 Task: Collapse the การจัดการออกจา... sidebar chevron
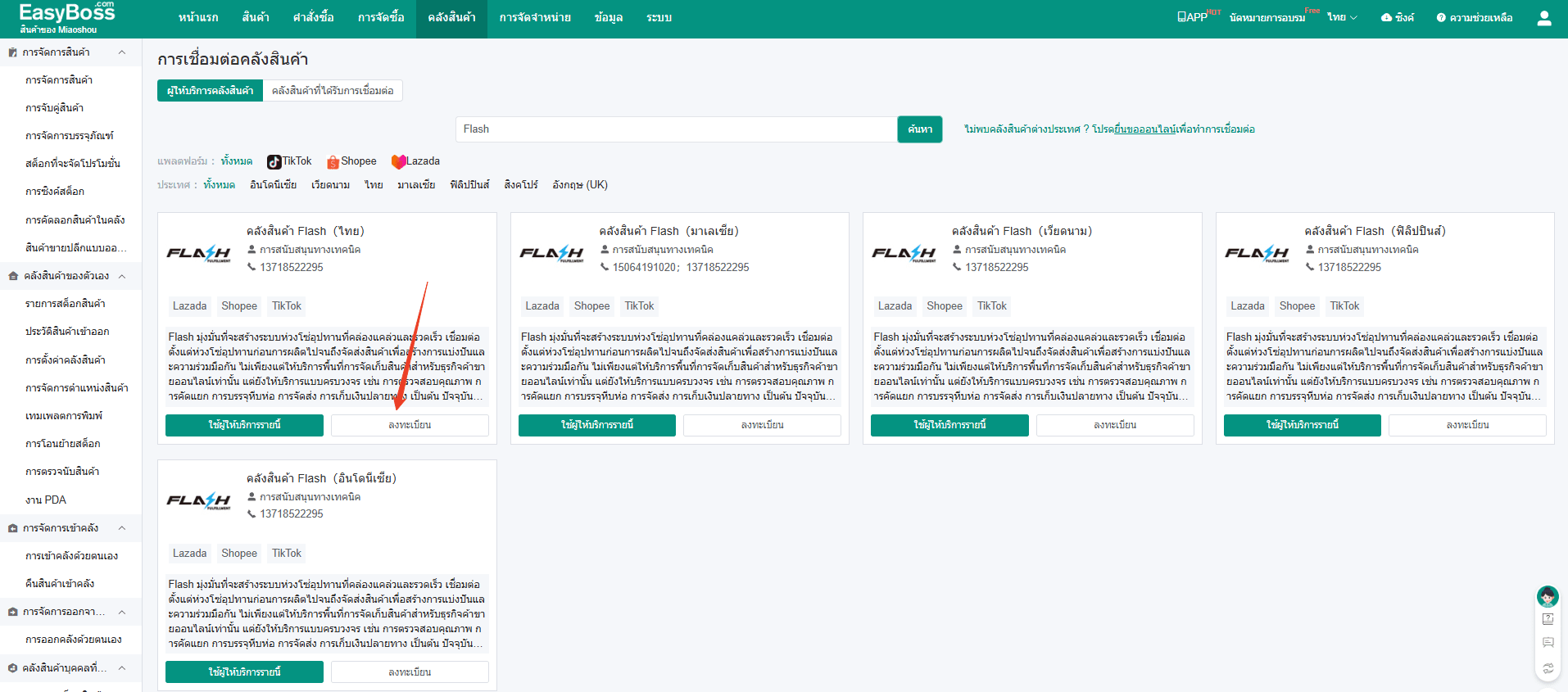coord(122,612)
